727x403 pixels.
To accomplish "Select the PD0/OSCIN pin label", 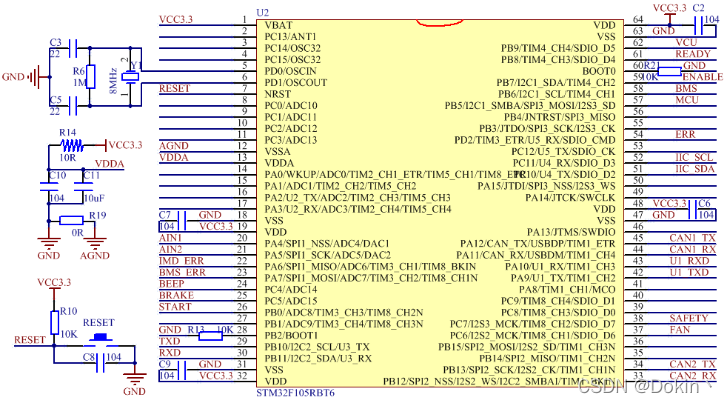I will pyautogui.click(x=291, y=71).
